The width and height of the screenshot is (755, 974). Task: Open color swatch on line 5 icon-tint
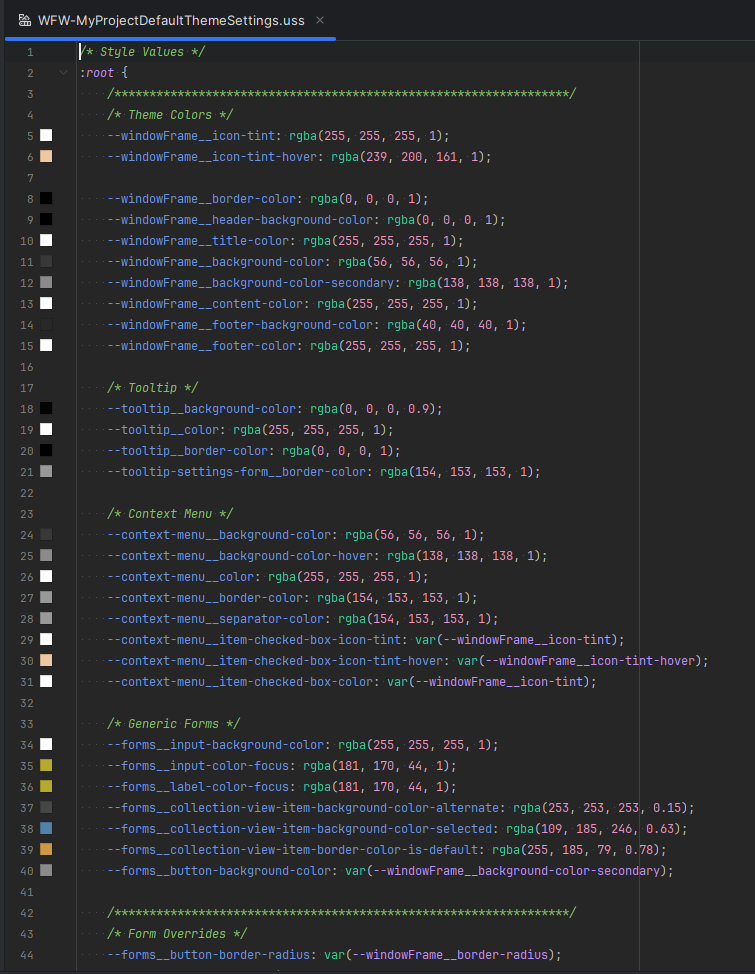click(x=46, y=135)
